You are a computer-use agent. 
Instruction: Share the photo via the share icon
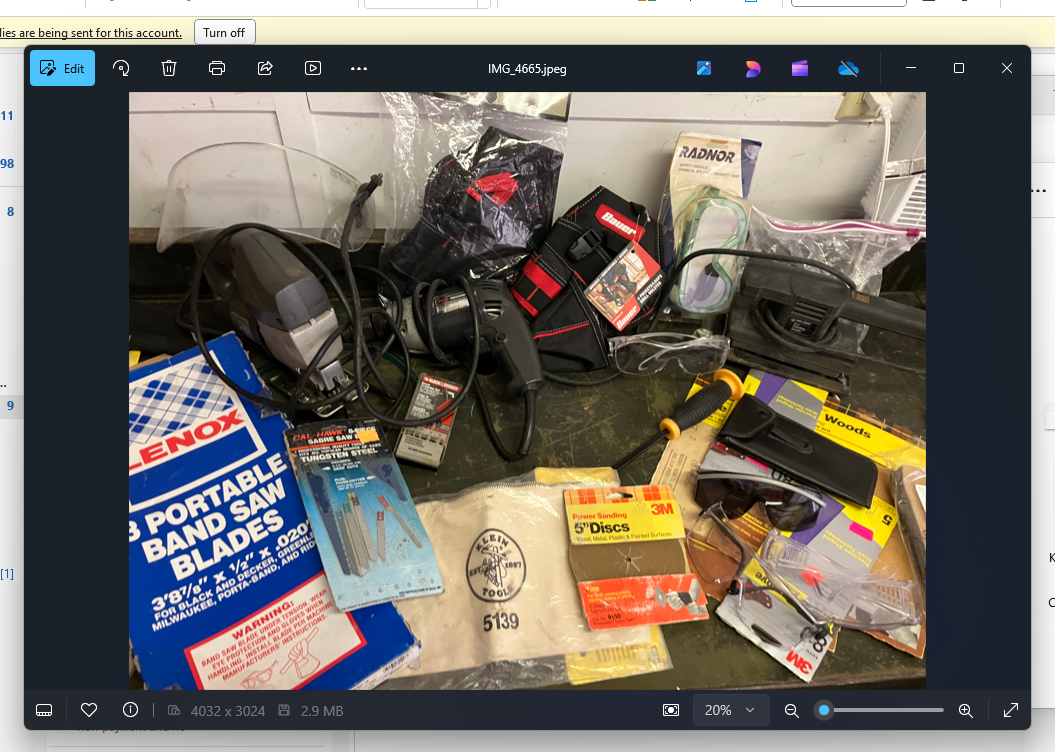pyautogui.click(x=265, y=68)
